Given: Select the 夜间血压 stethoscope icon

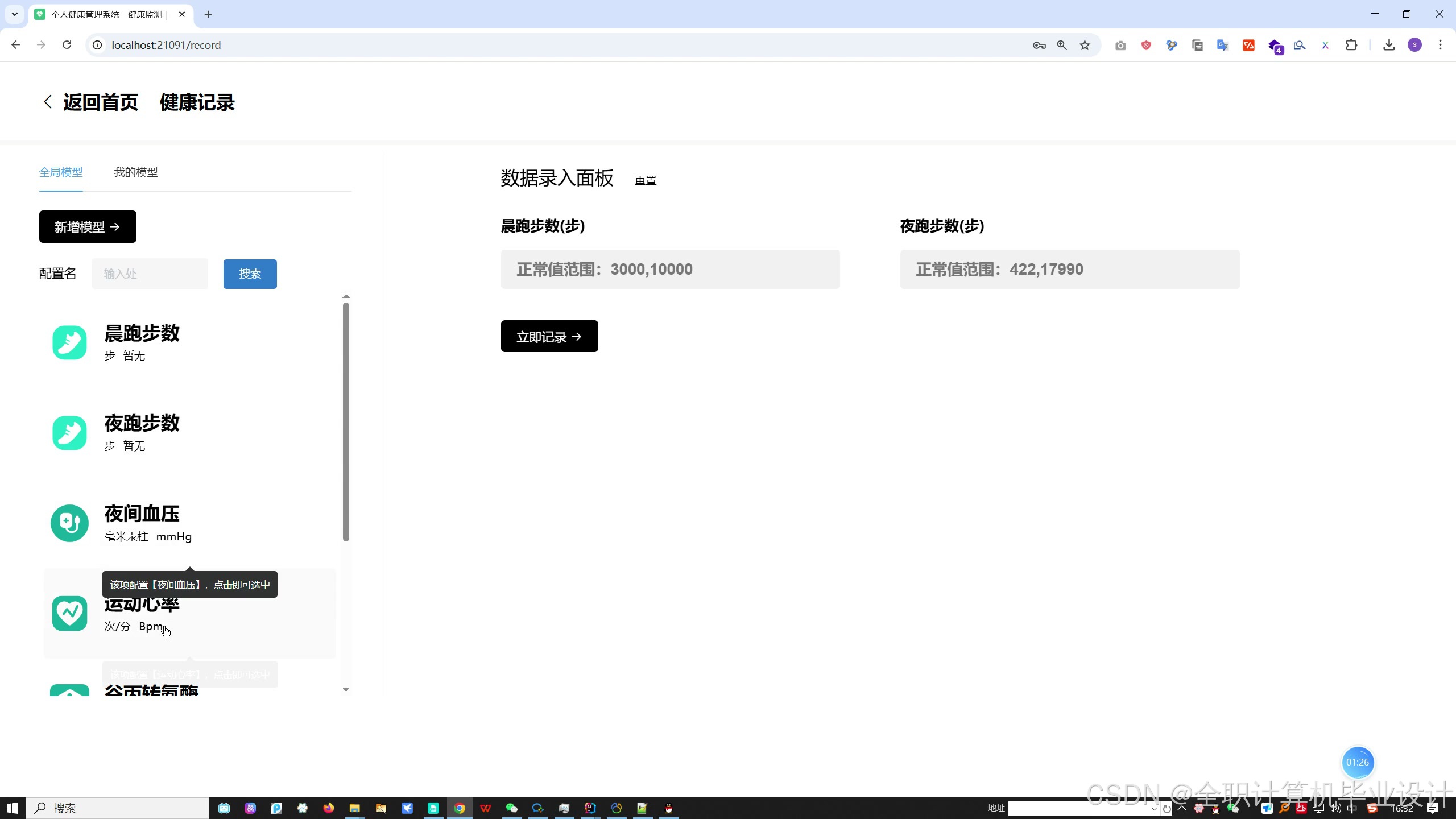Looking at the screenshot, I should click(x=69, y=523).
